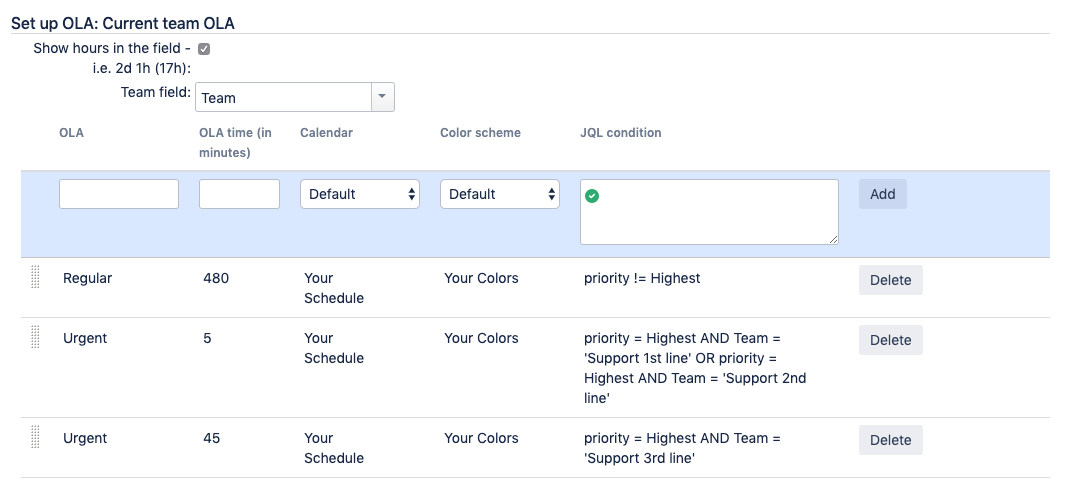Delete the Urgent 5-minute OLA
The height and width of the screenshot is (495, 1065).
(x=890, y=340)
